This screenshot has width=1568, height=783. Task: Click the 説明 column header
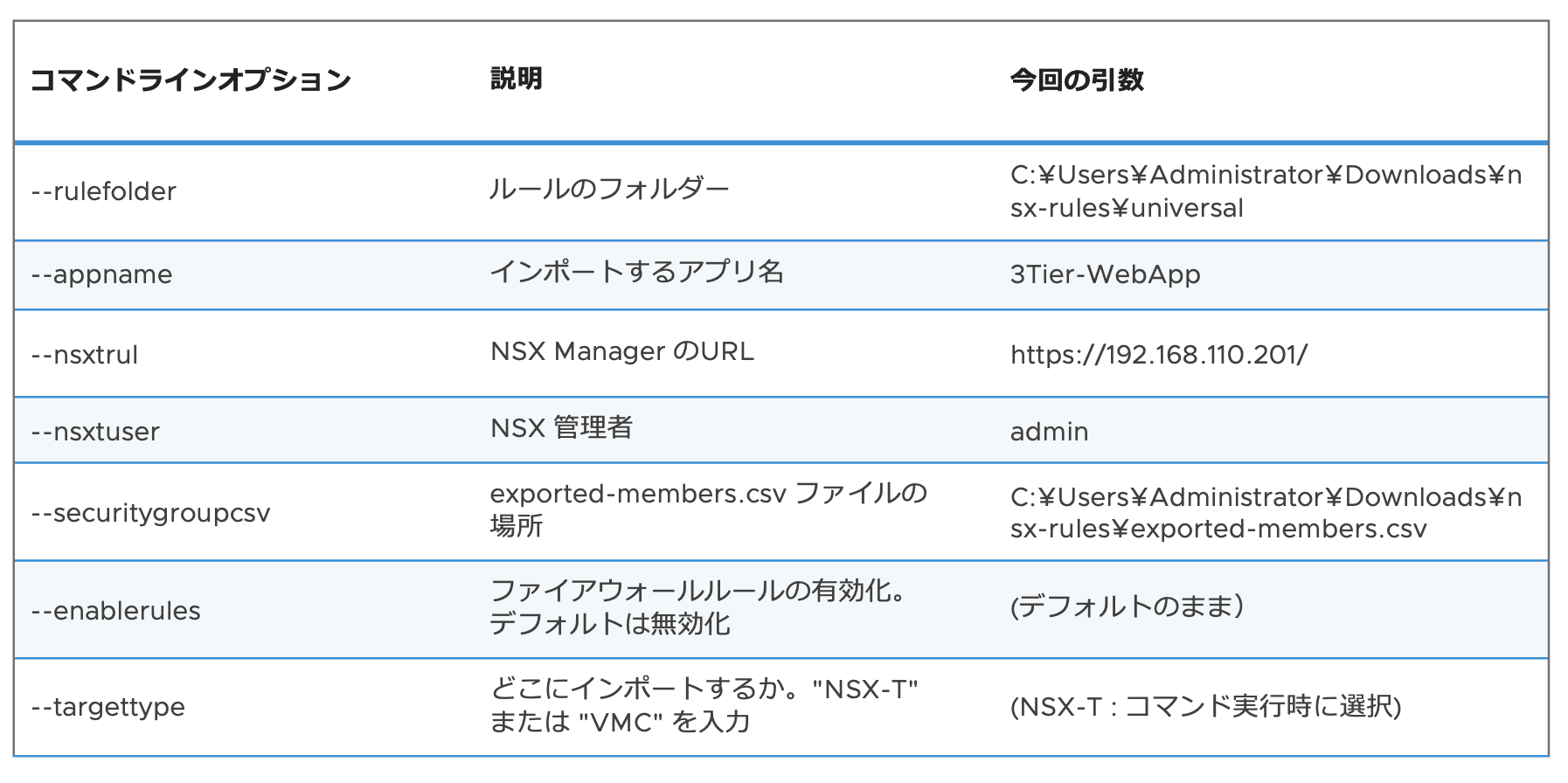click(517, 80)
